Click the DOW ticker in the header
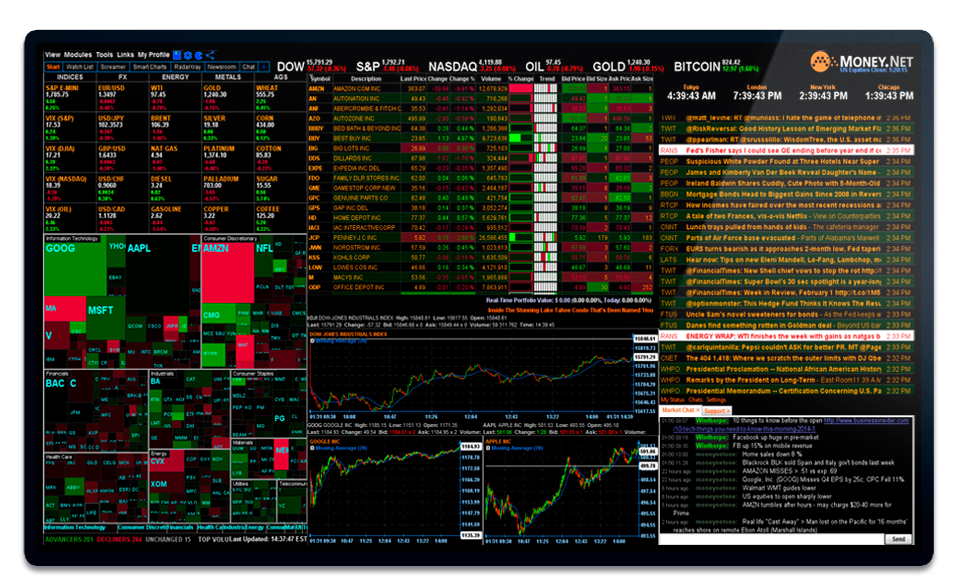Viewport: 960px width, 588px height. (311, 66)
